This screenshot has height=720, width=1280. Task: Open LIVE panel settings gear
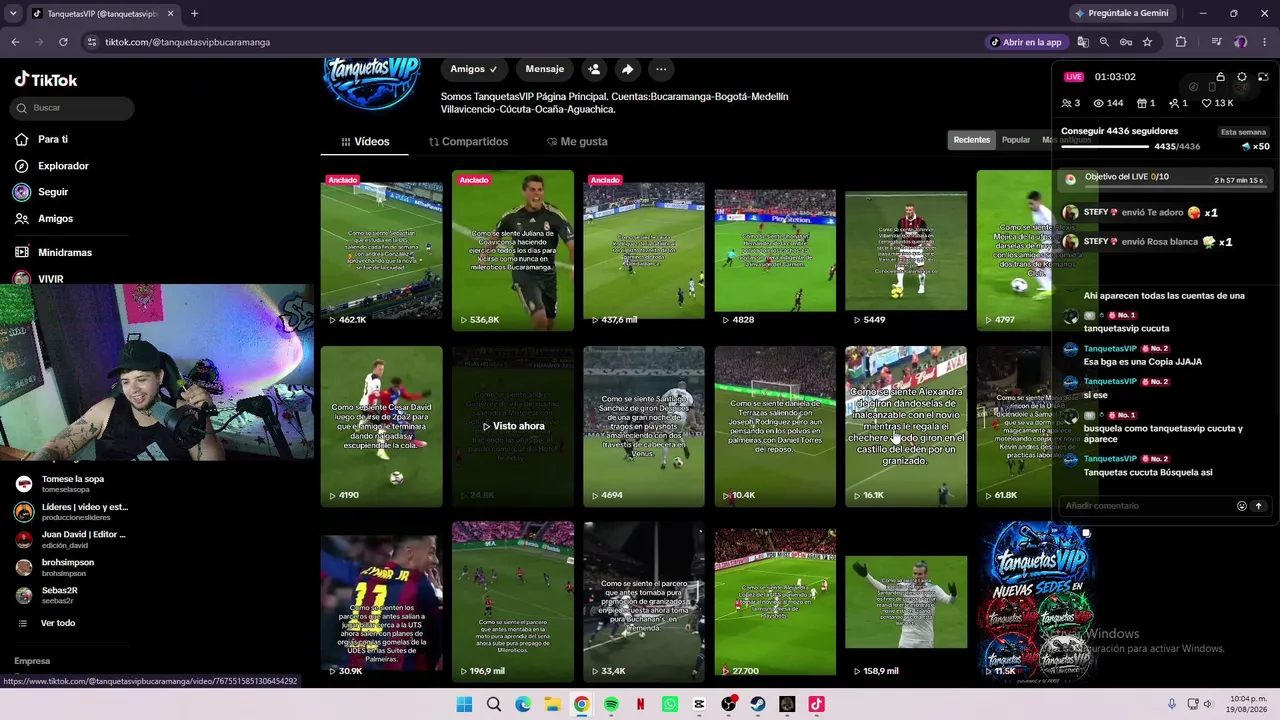(x=1242, y=77)
